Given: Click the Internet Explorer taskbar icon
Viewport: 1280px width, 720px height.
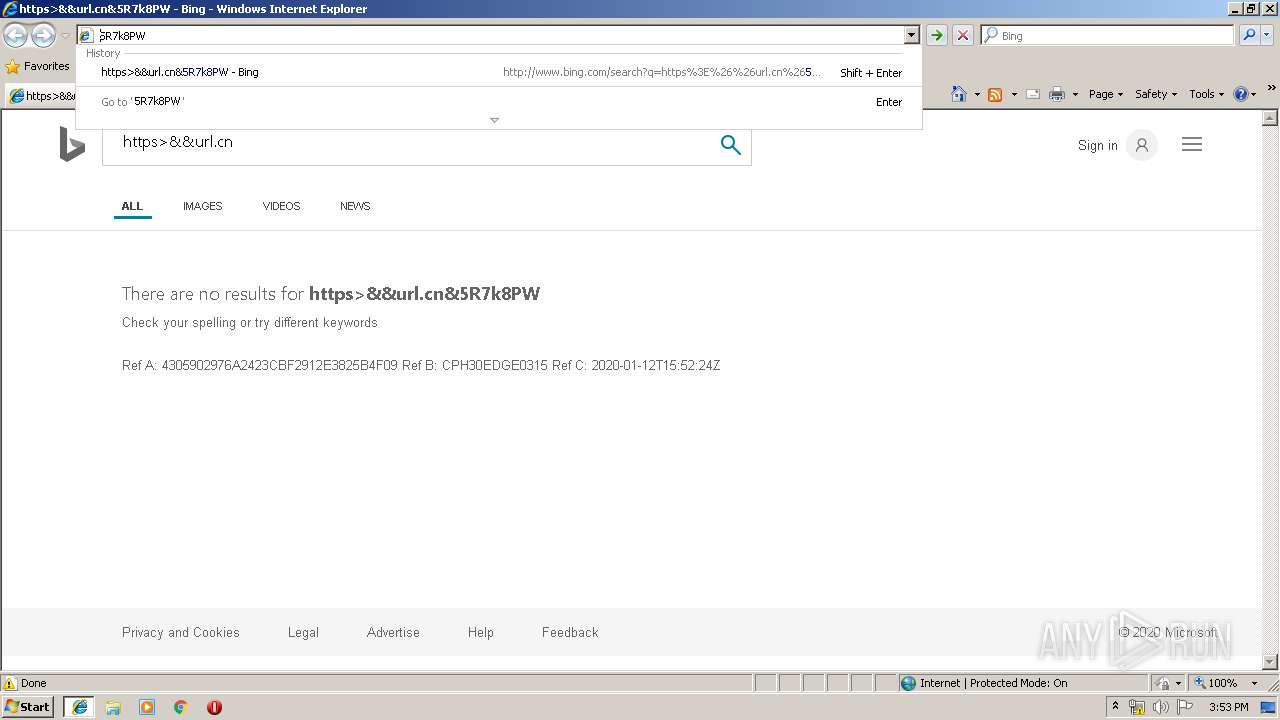Looking at the screenshot, I should point(80,707).
